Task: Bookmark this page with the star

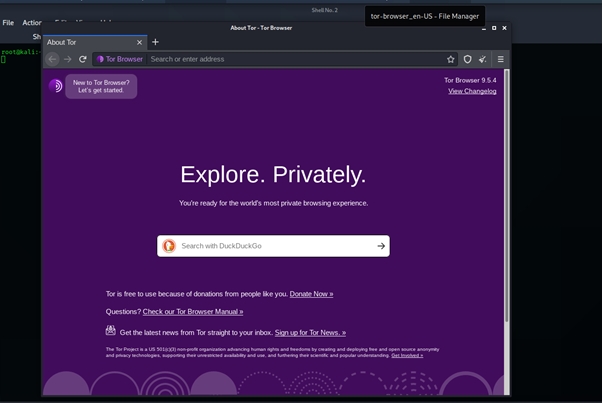Action: [450, 59]
